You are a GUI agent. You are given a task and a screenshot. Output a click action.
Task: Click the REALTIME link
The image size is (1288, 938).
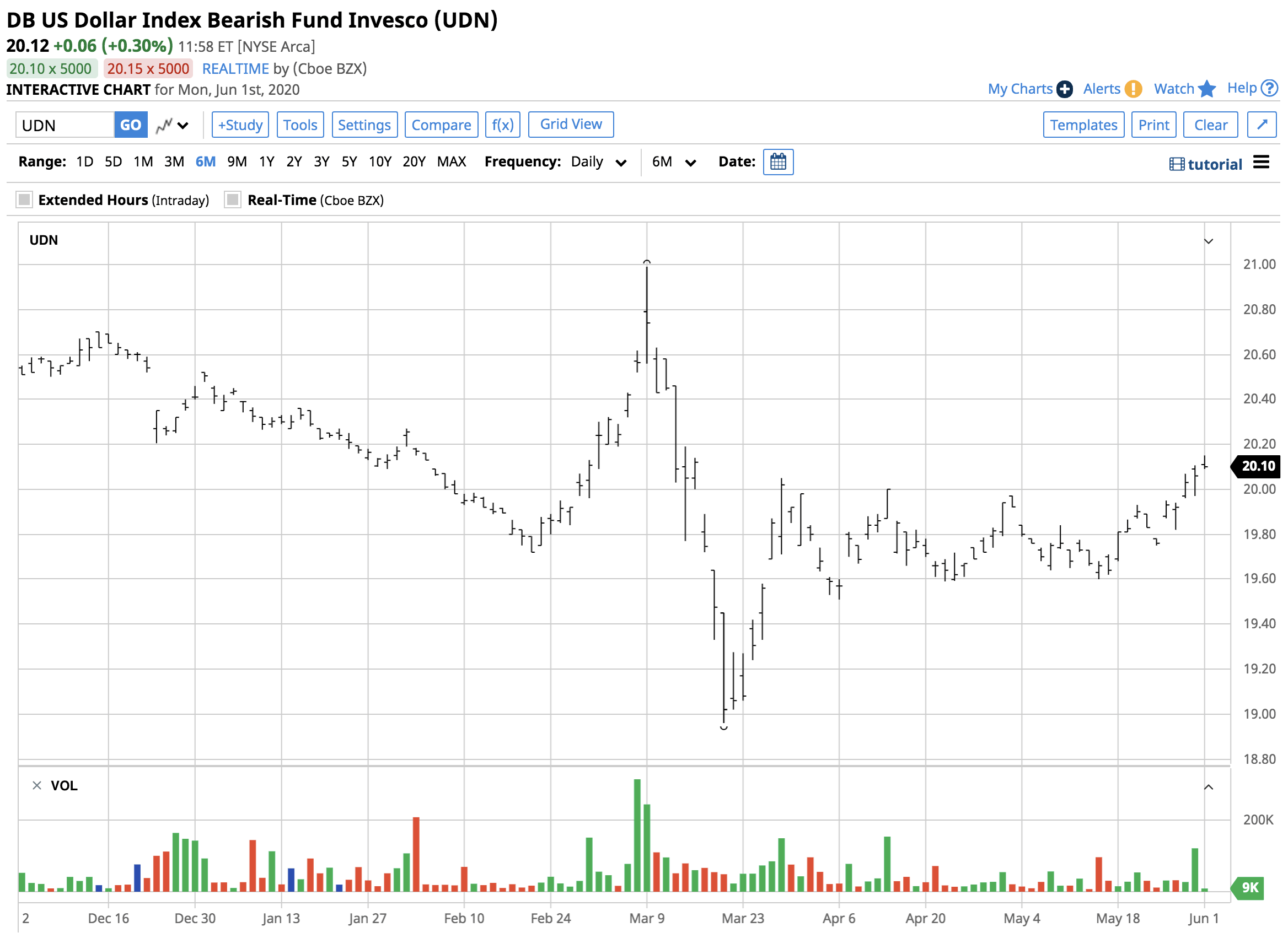pyautogui.click(x=235, y=69)
